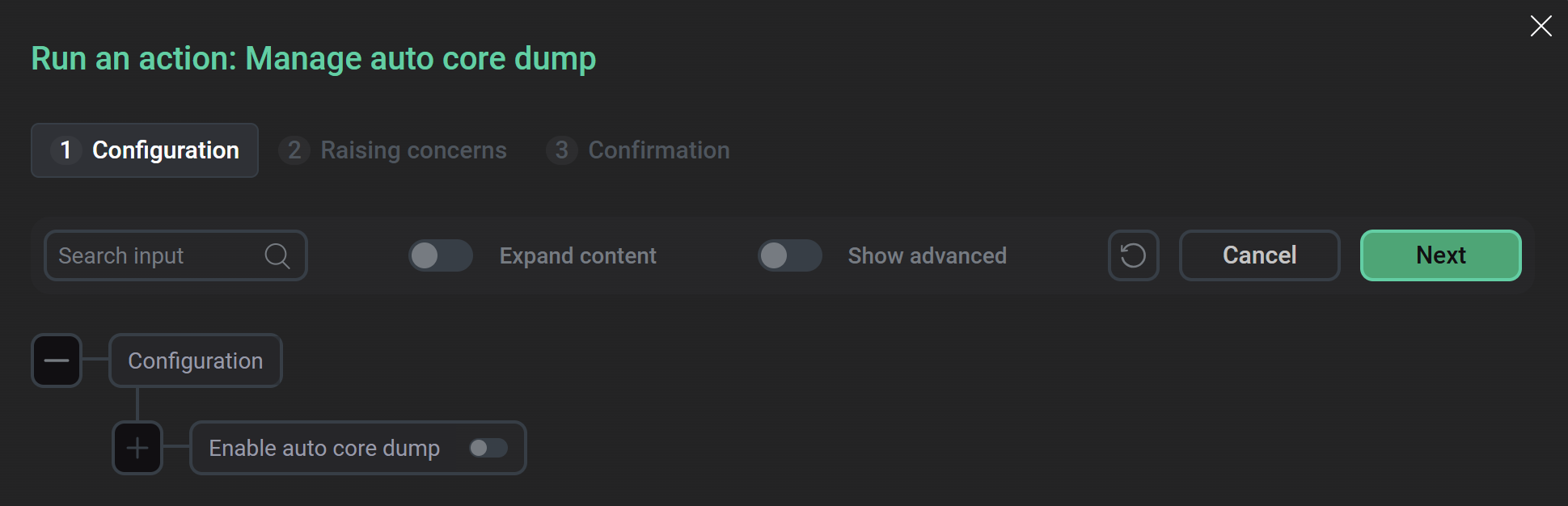Click the small switch inside Enable auto core dump
This screenshot has width=1568, height=506.
coord(488,448)
